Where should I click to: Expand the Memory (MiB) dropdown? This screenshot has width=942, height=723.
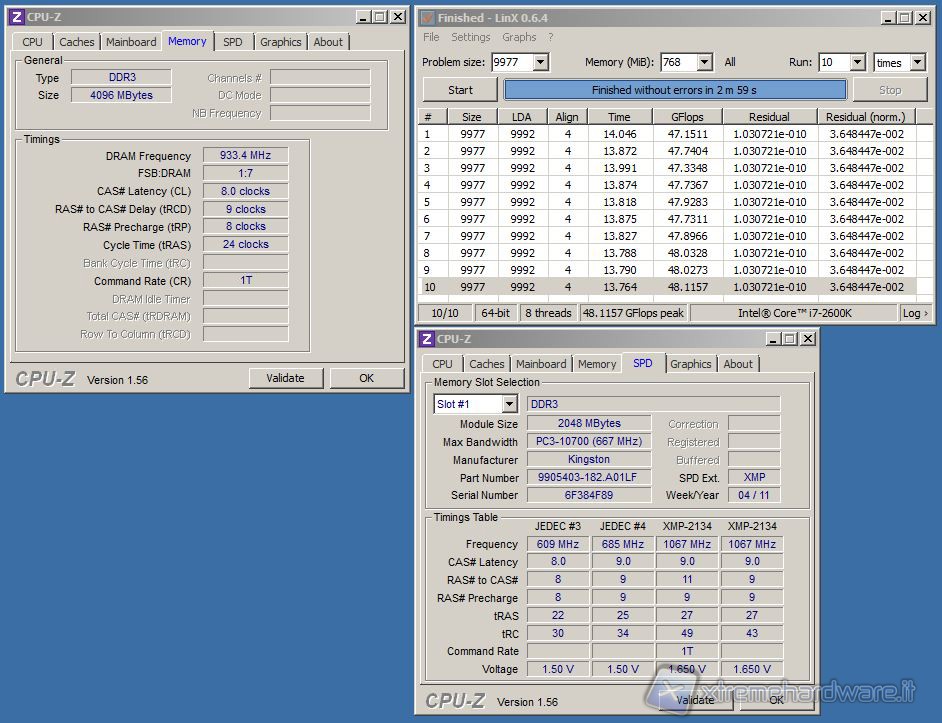tap(704, 62)
